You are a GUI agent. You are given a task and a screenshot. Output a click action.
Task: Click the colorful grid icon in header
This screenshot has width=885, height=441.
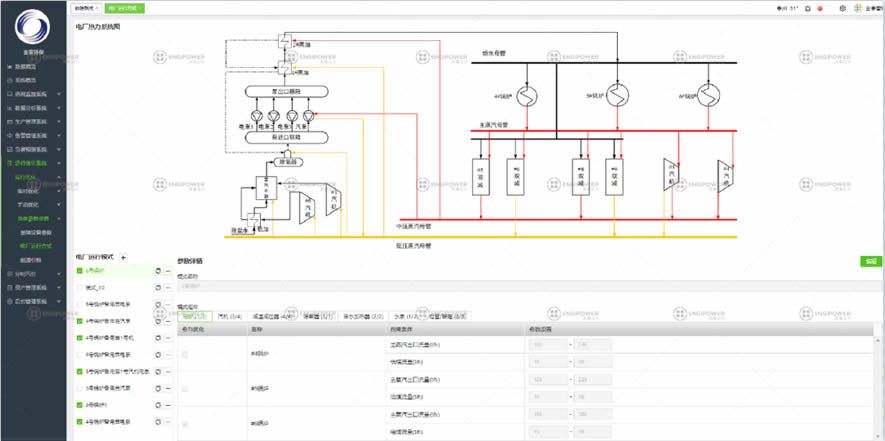click(858, 7)
